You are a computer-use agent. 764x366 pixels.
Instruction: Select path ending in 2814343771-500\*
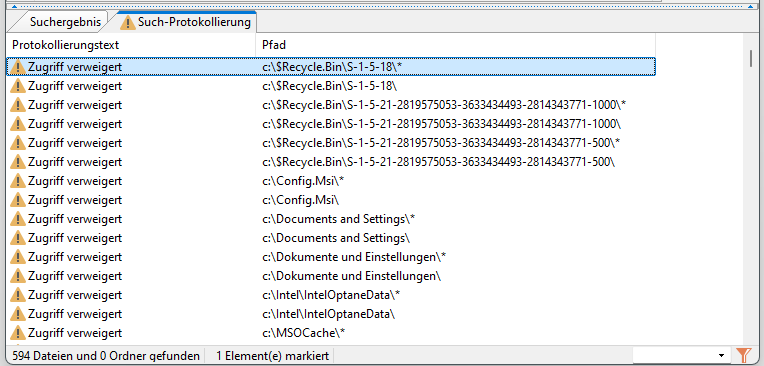tap(441, 143)
